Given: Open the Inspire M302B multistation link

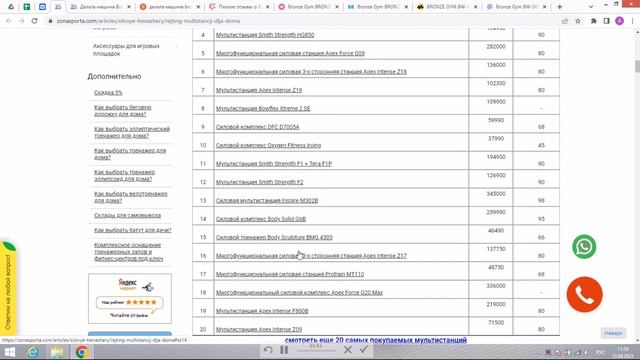Looking at the screenshot, I should tap(267, 200).
